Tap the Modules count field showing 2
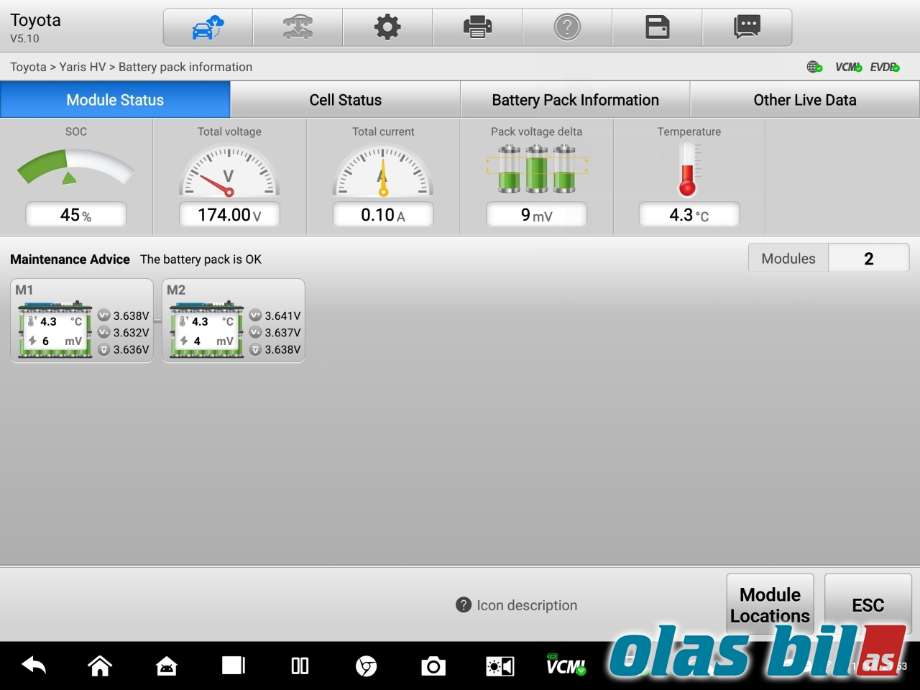The height and width of the screenshot is (690, 920). coord(869,258)
